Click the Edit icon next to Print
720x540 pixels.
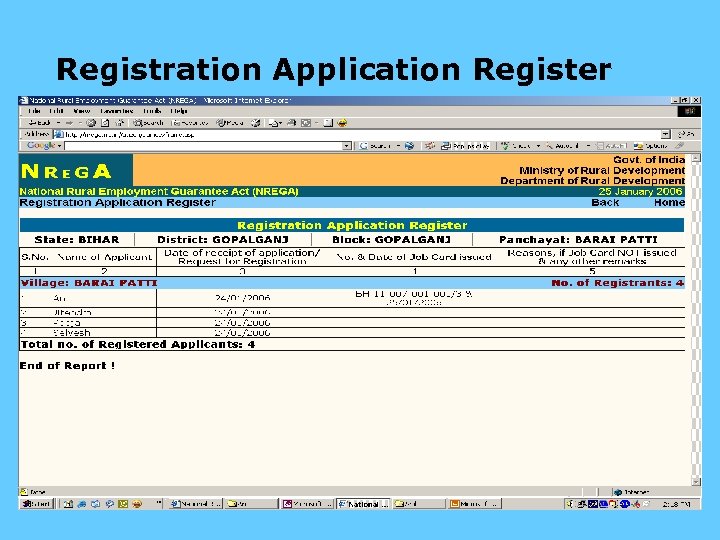pyautogui.click(x=306, y=123)
